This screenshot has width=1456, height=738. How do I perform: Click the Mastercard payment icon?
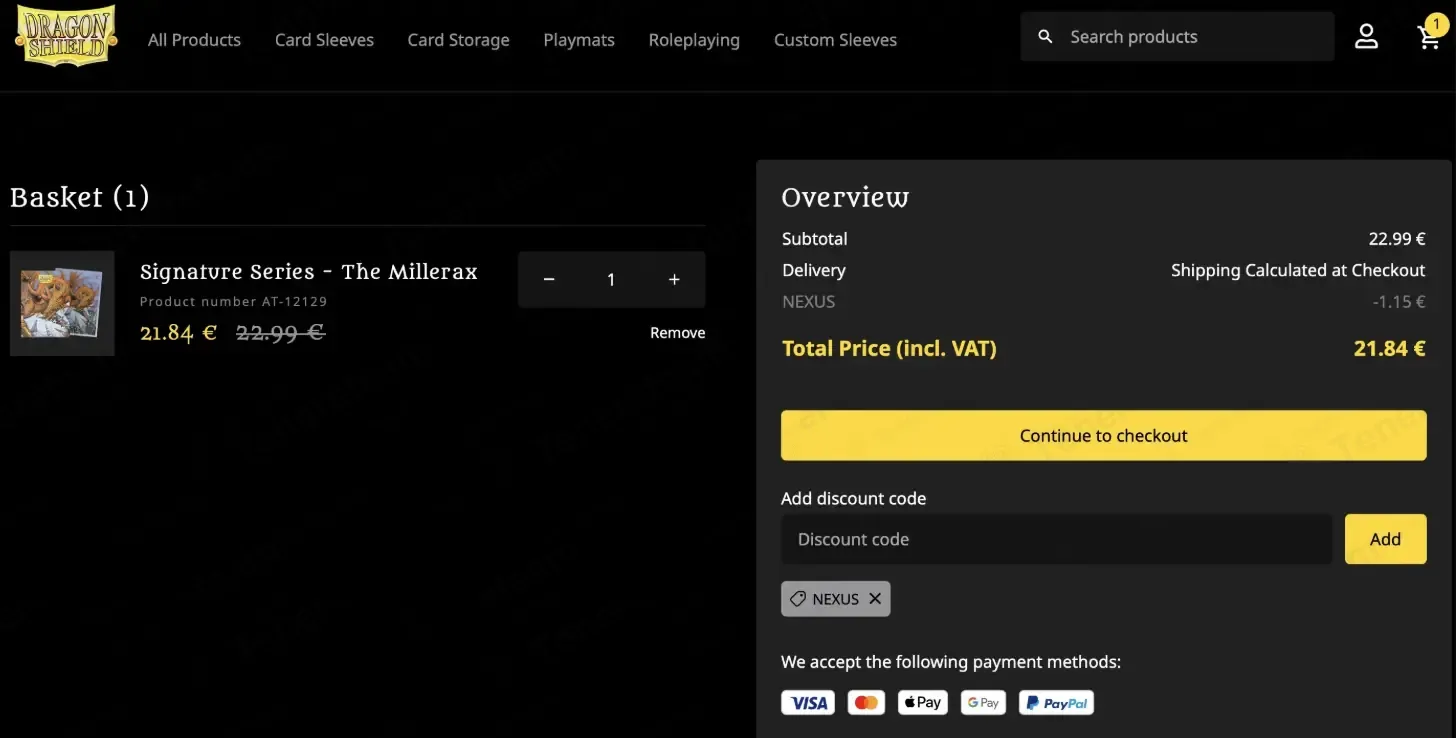click(867, 703)
